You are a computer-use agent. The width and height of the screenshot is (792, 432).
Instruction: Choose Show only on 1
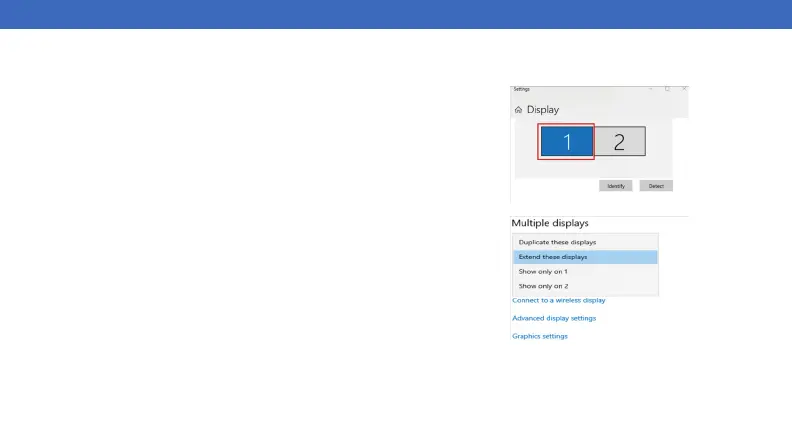click(585, 271)
